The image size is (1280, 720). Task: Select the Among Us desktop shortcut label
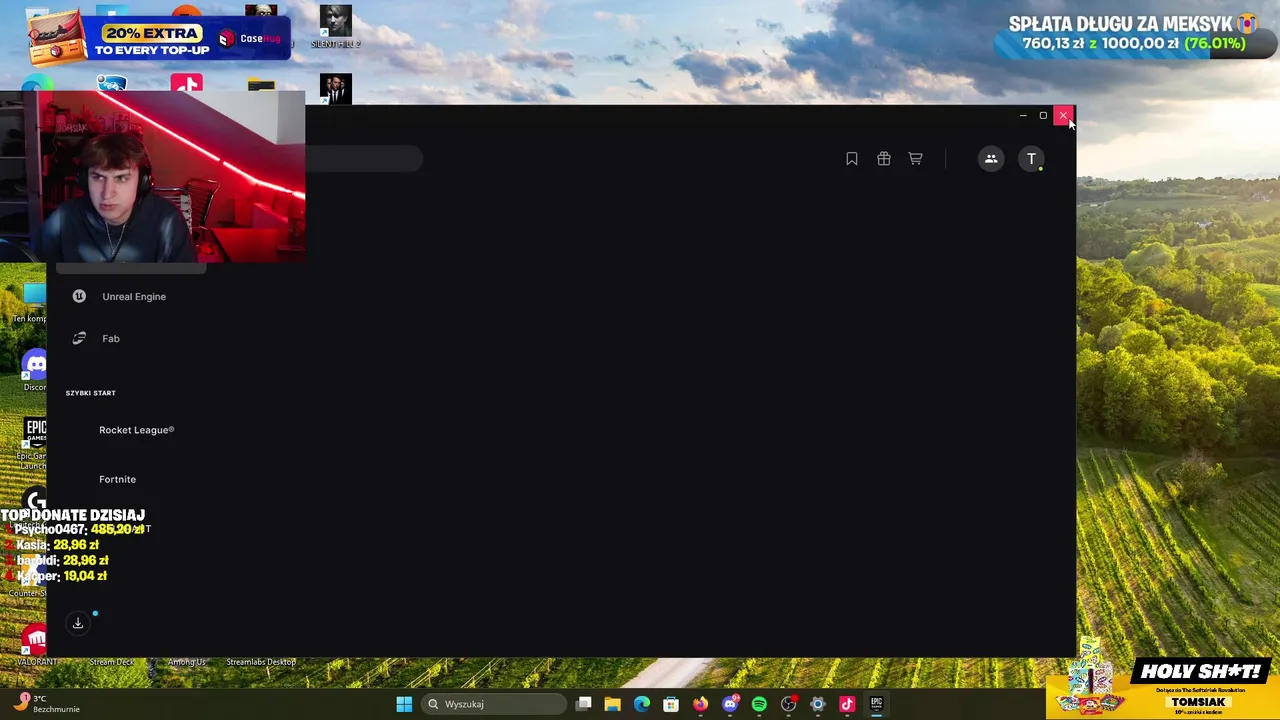(x=186, y=662)
